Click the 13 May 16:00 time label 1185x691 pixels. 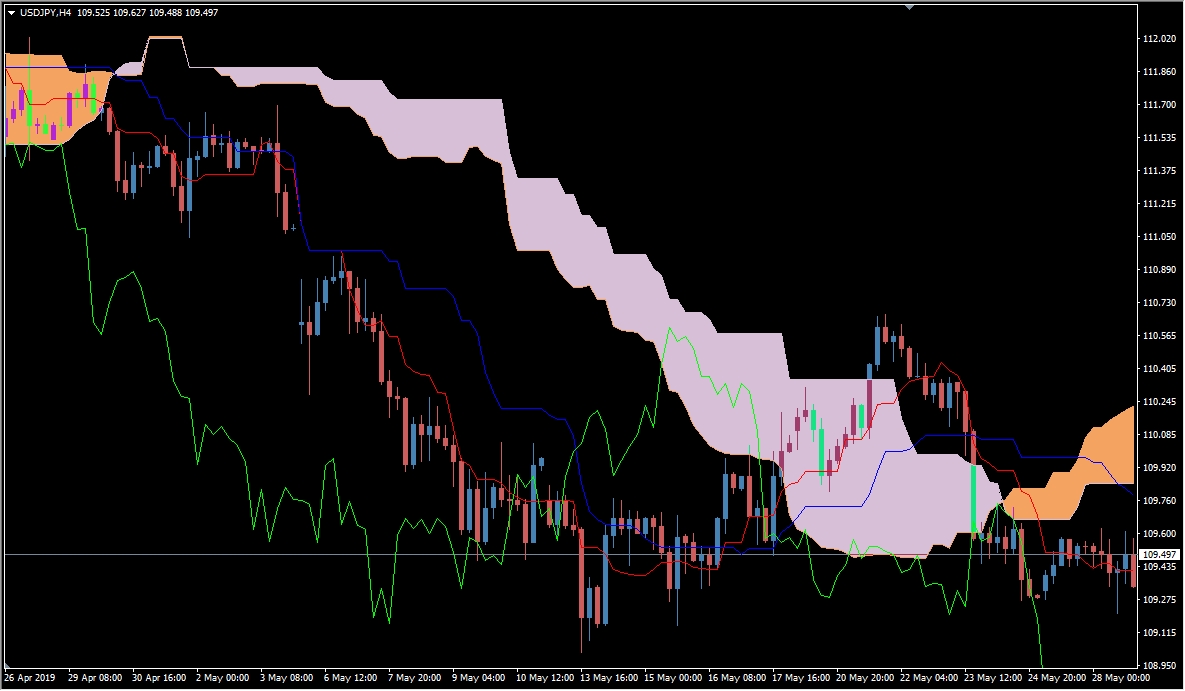pos(608,678)
